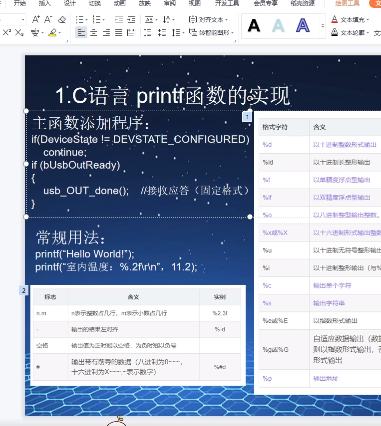381x426 pixels.
Task: Open the 审阅 Review tab
Action: point(170,3)
